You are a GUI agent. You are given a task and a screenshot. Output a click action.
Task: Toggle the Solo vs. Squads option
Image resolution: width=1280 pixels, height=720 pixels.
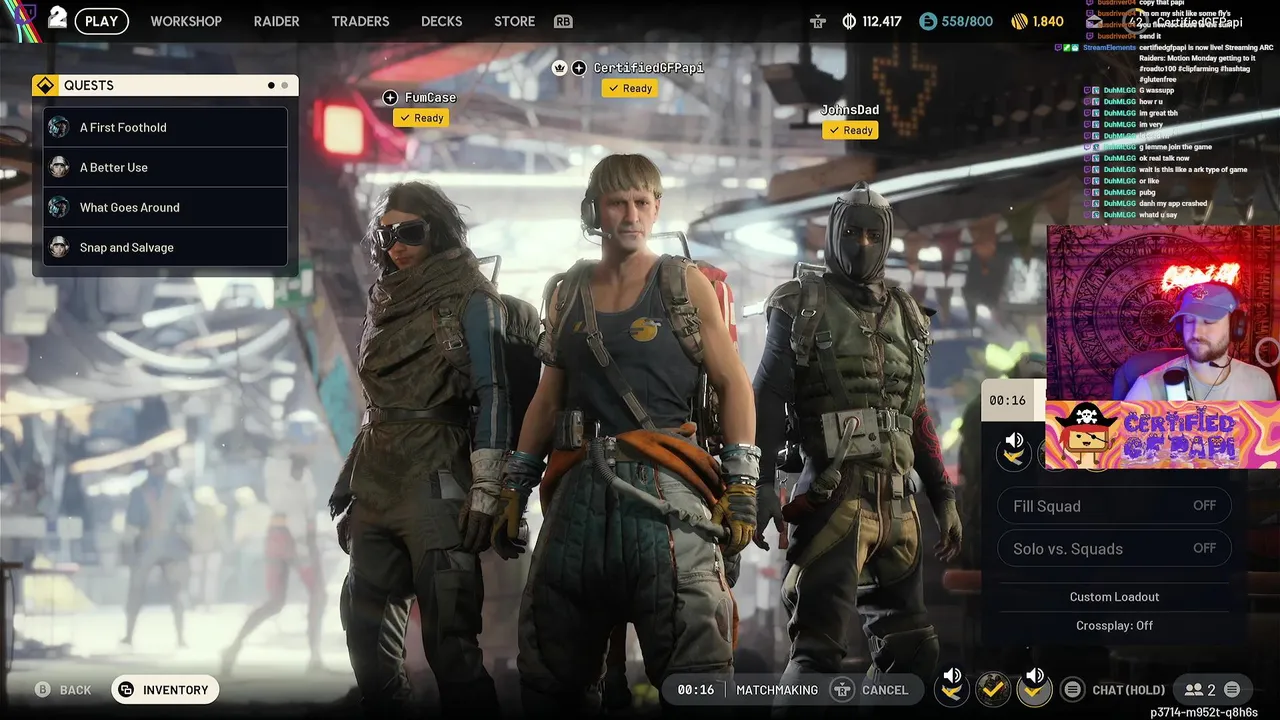[x=1114, y=548]
